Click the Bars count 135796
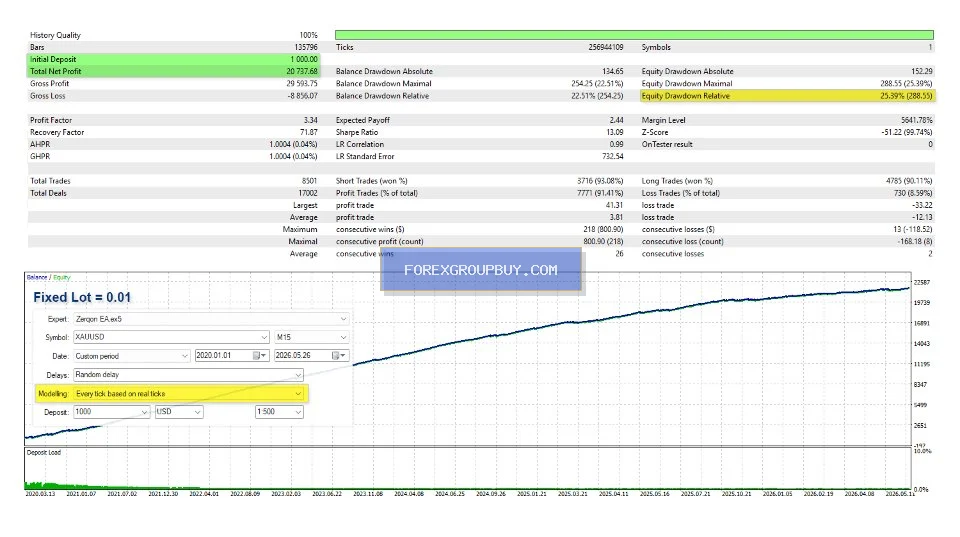 coord(306,47)
